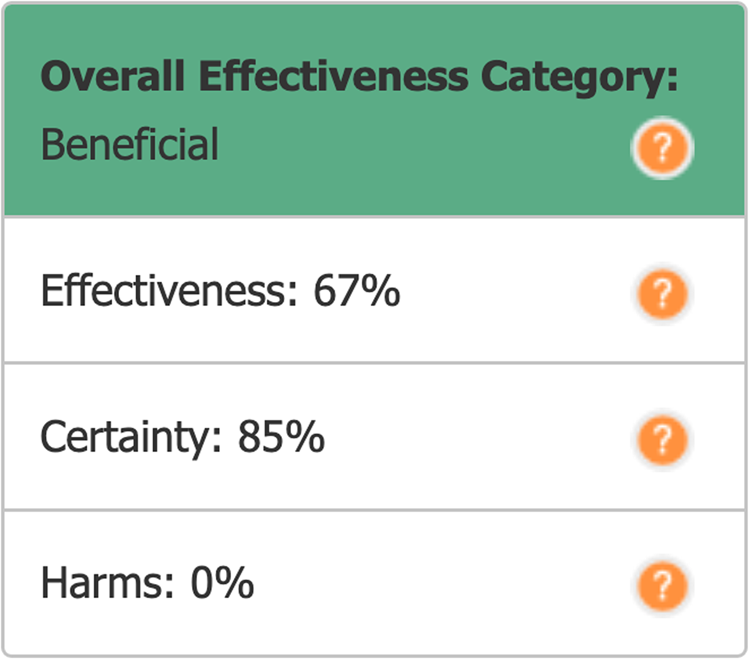Click the Certainty row's orange help icon
The image size is (750, 659).
pos(661,438)
